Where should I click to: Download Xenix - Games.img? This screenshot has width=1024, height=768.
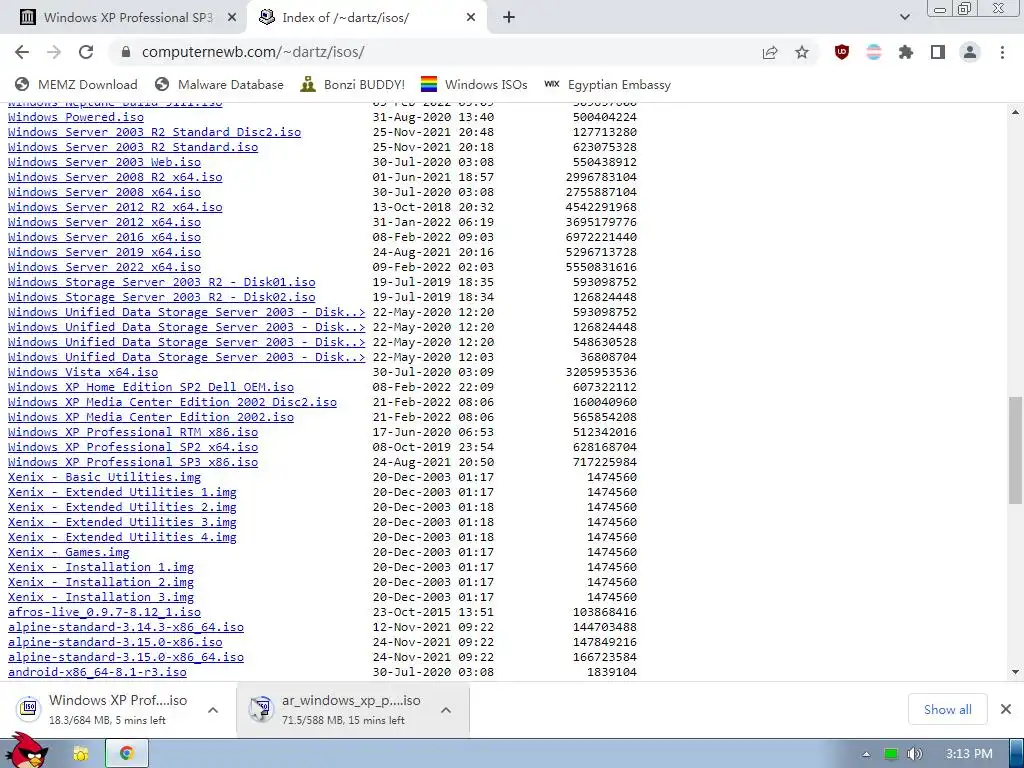[x=69, y=552]
